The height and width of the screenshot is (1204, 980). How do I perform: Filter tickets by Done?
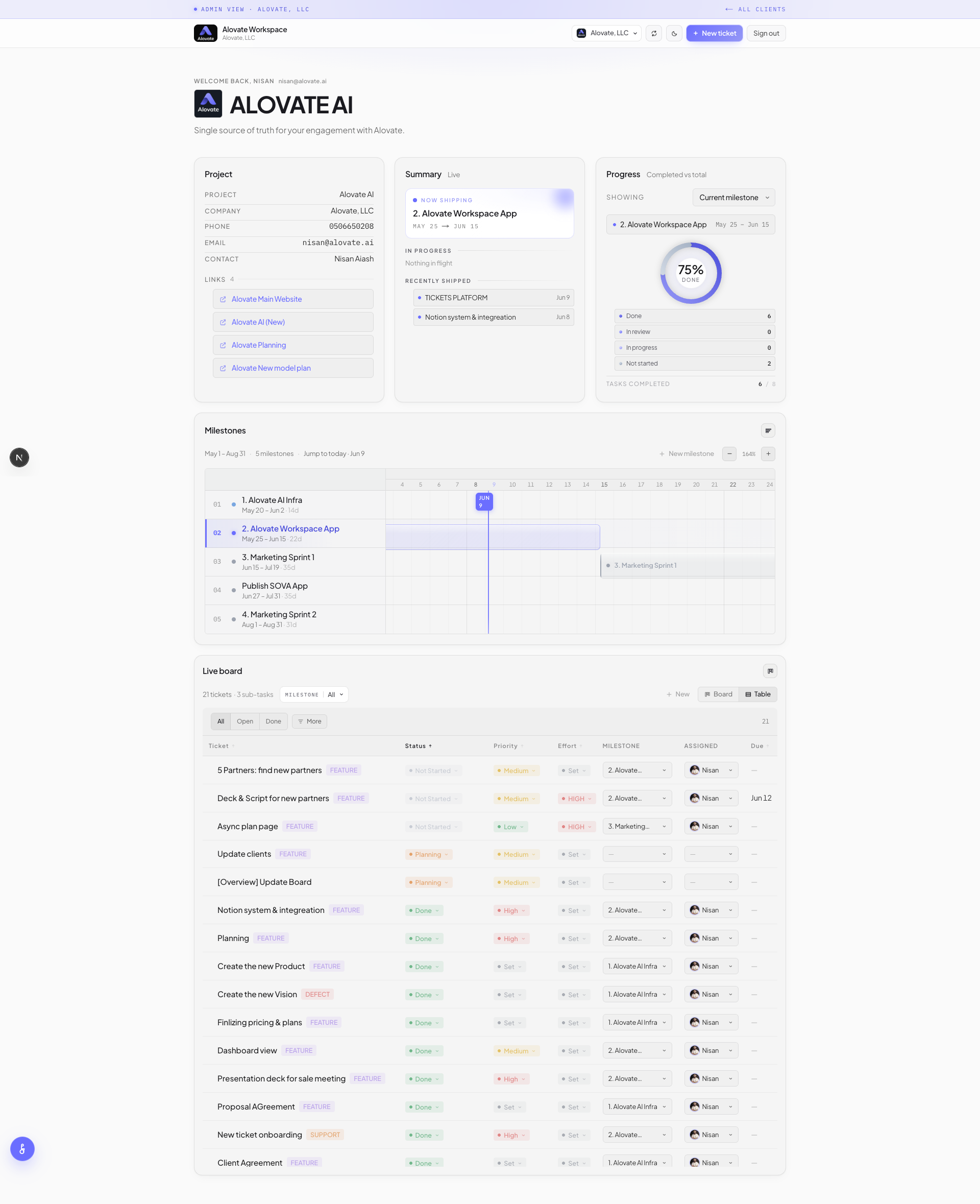click(273, 721)
